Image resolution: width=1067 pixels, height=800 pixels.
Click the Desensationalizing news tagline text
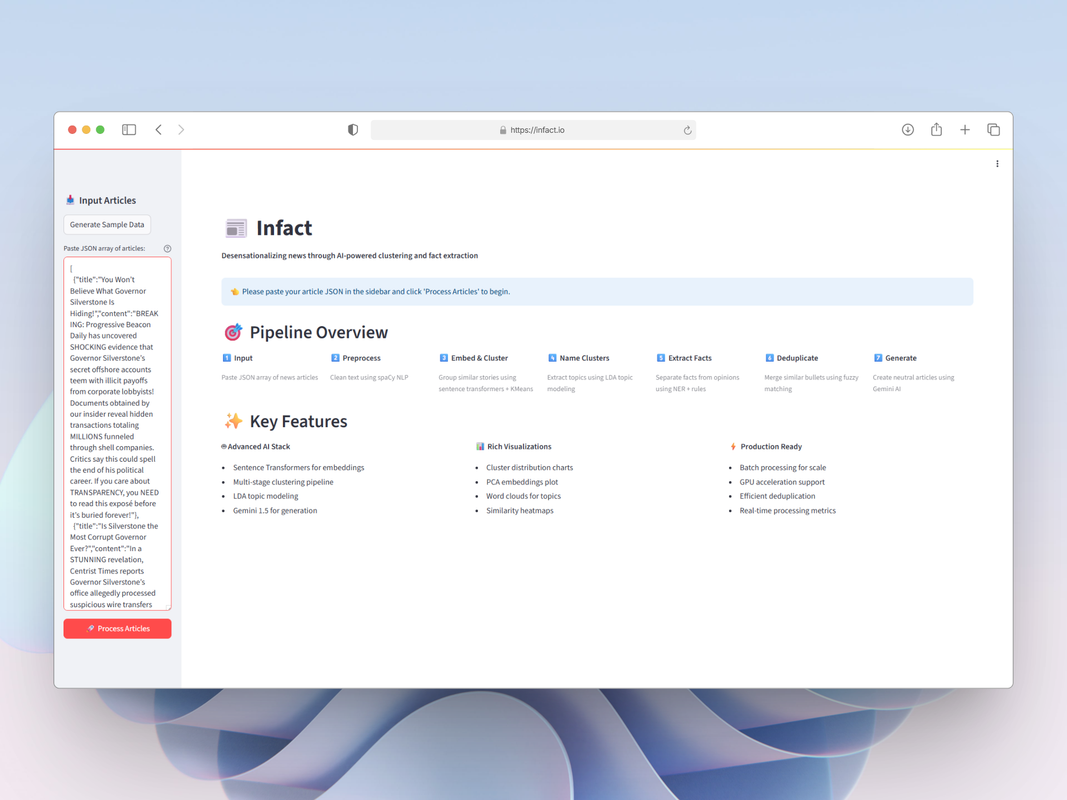(350, 256)
